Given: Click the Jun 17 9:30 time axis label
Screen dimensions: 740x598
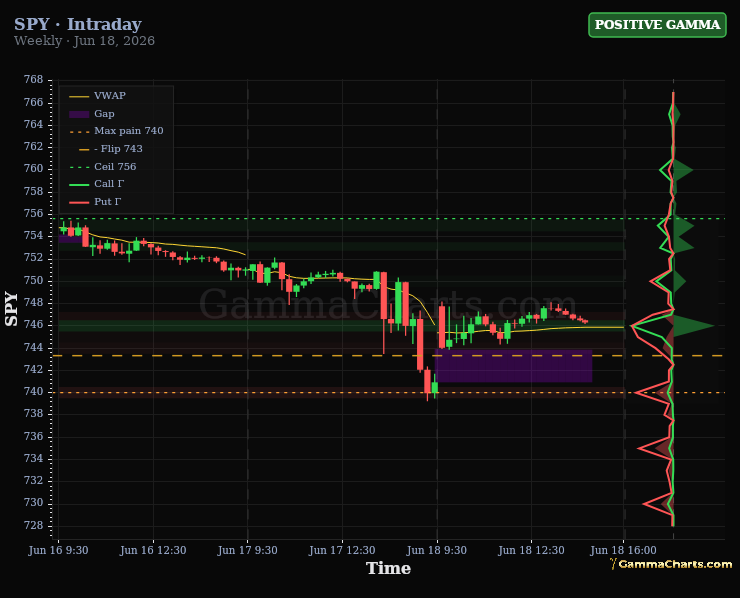Looking at the screenshot, I should 248,550.
